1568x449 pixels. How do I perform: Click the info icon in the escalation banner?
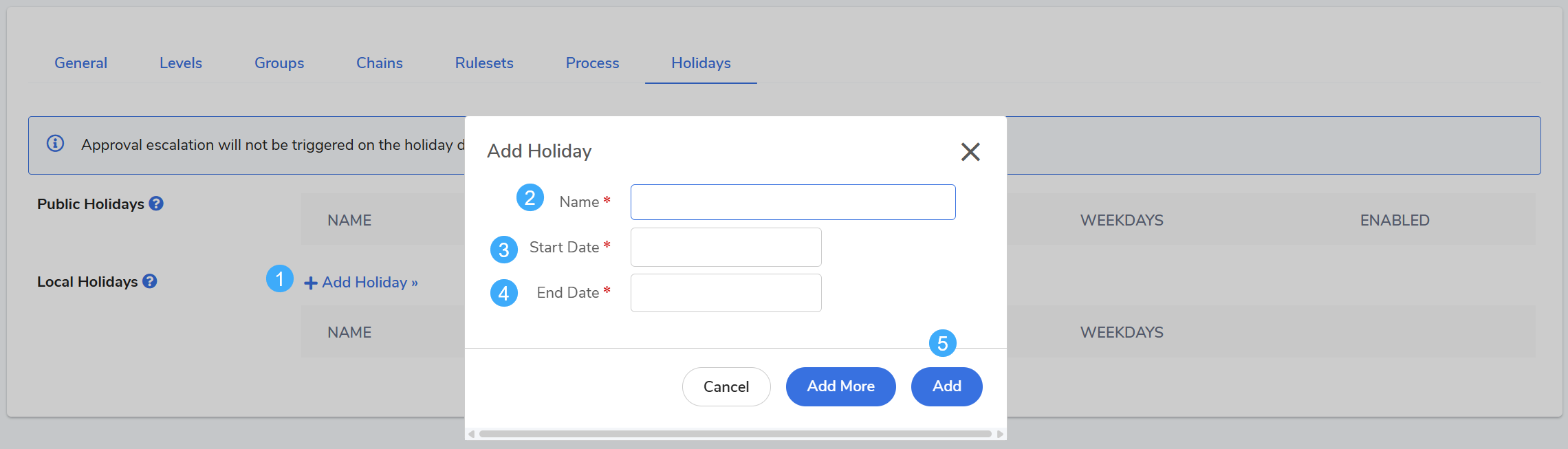(x=56, y=144)
